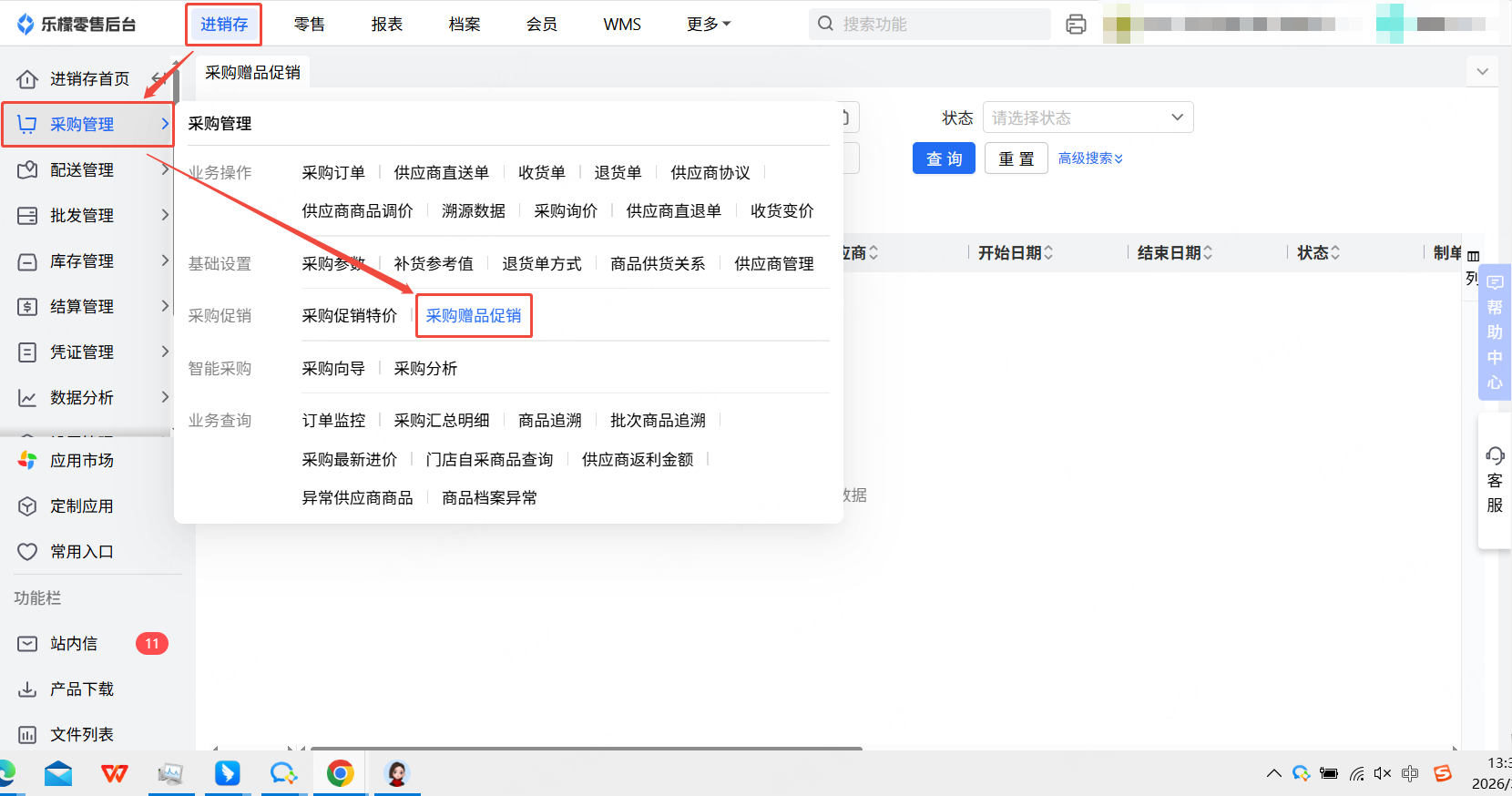1512x796 pixels.
Task: Click the 库存管理 sidebar icon
Action: [27, 260]
